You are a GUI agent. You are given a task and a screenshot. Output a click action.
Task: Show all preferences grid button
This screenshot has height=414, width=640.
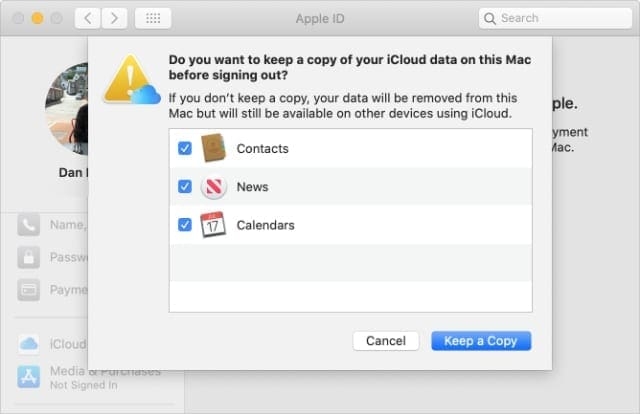coord(152,18)
